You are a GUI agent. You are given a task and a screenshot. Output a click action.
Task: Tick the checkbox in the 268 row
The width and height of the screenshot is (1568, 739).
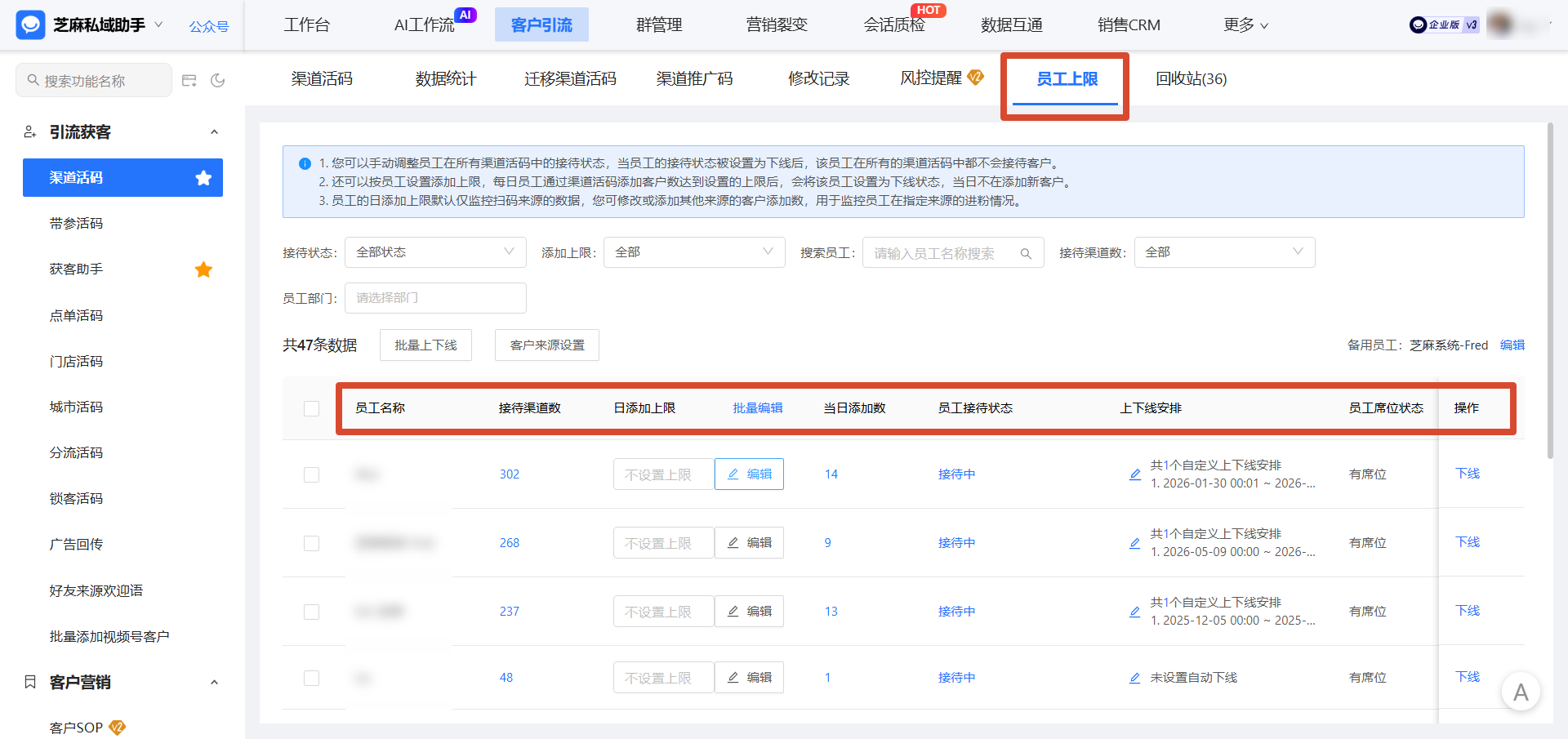pos(311,543)
